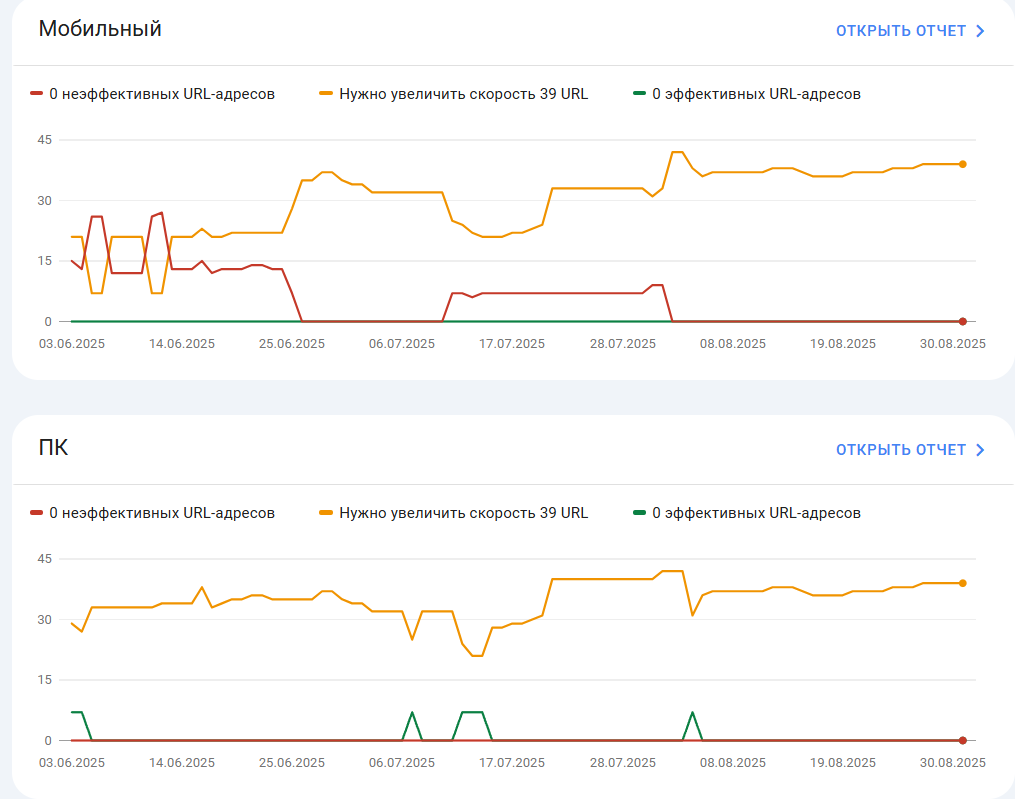Click the 03.06.2025 date label on the ПК chart

click(72, 763)
